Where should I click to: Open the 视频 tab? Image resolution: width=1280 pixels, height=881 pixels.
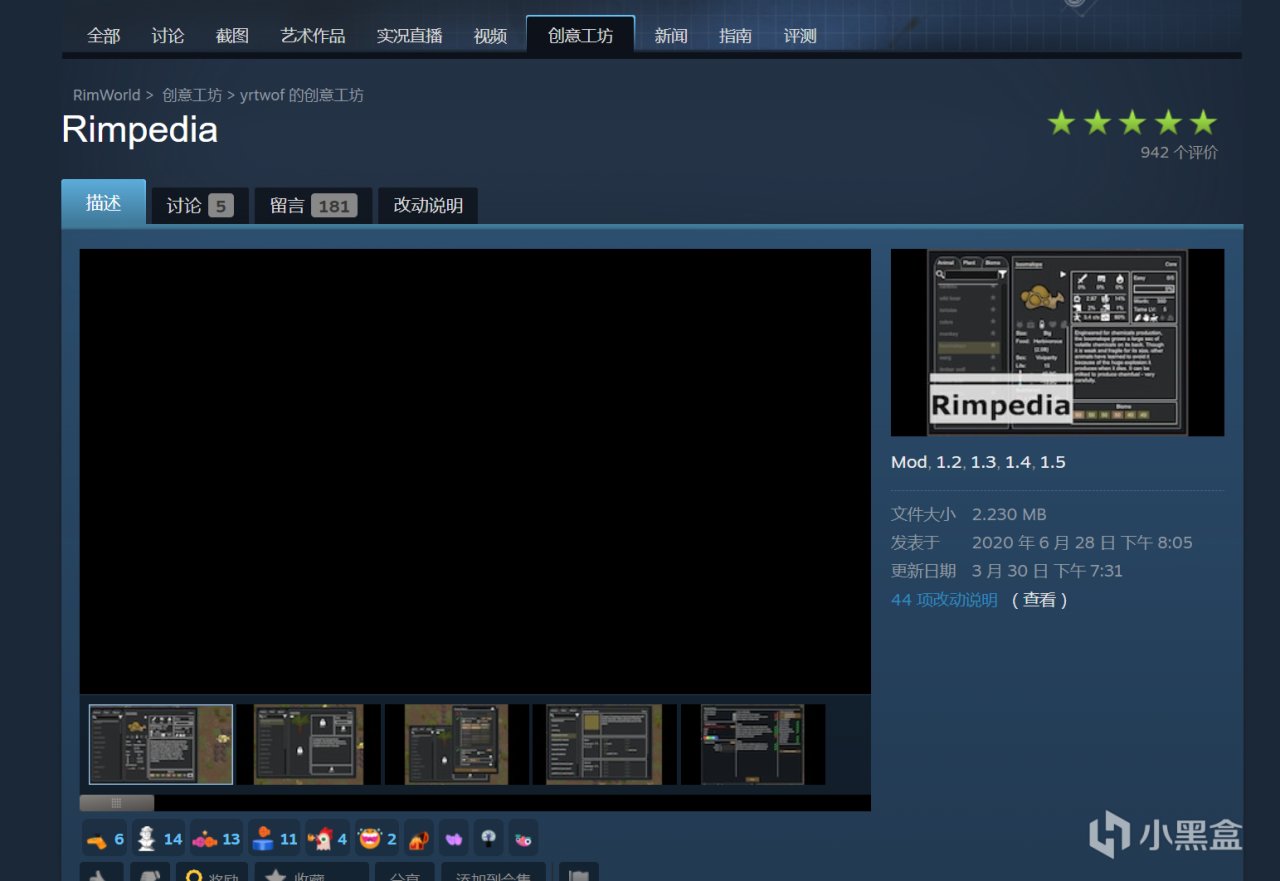490,36
